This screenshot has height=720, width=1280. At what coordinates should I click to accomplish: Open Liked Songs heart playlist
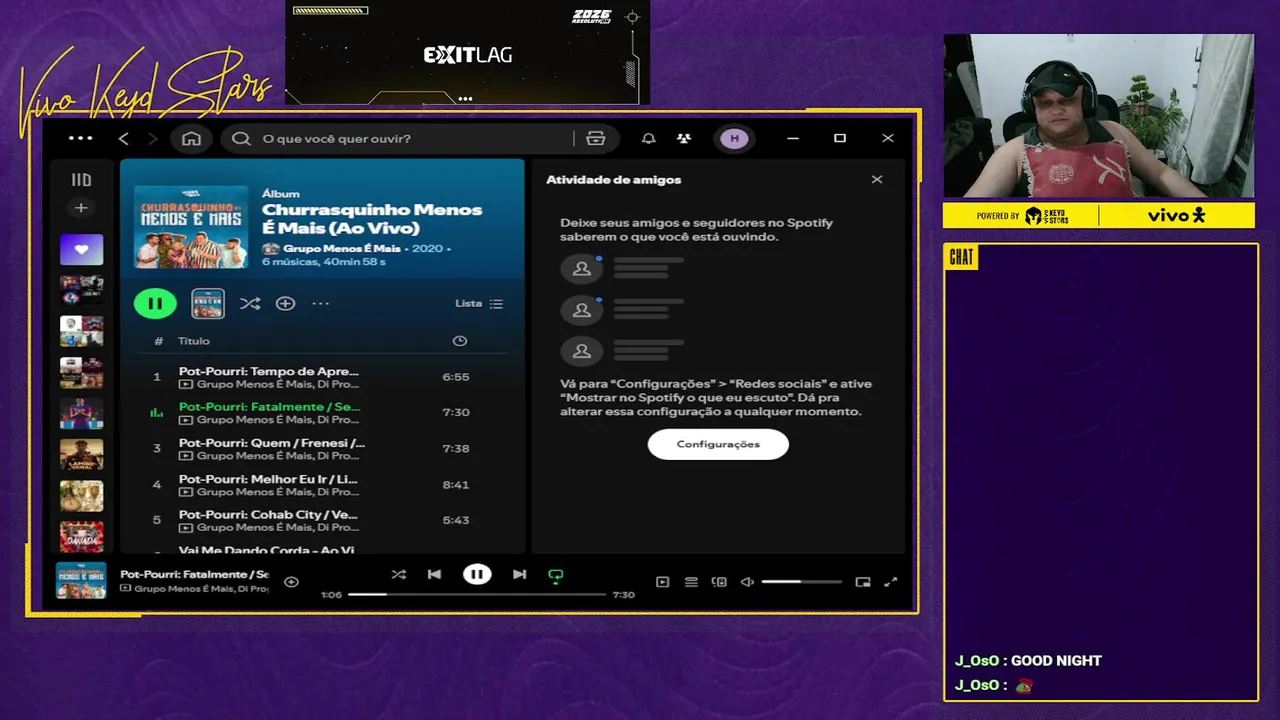coord(81,249)
